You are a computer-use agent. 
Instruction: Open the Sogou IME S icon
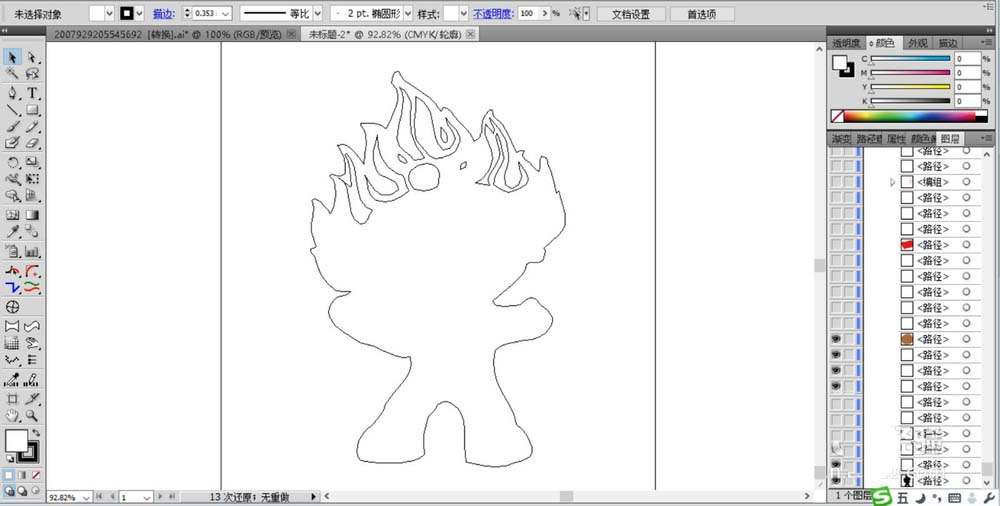click(x=882, y=496)
